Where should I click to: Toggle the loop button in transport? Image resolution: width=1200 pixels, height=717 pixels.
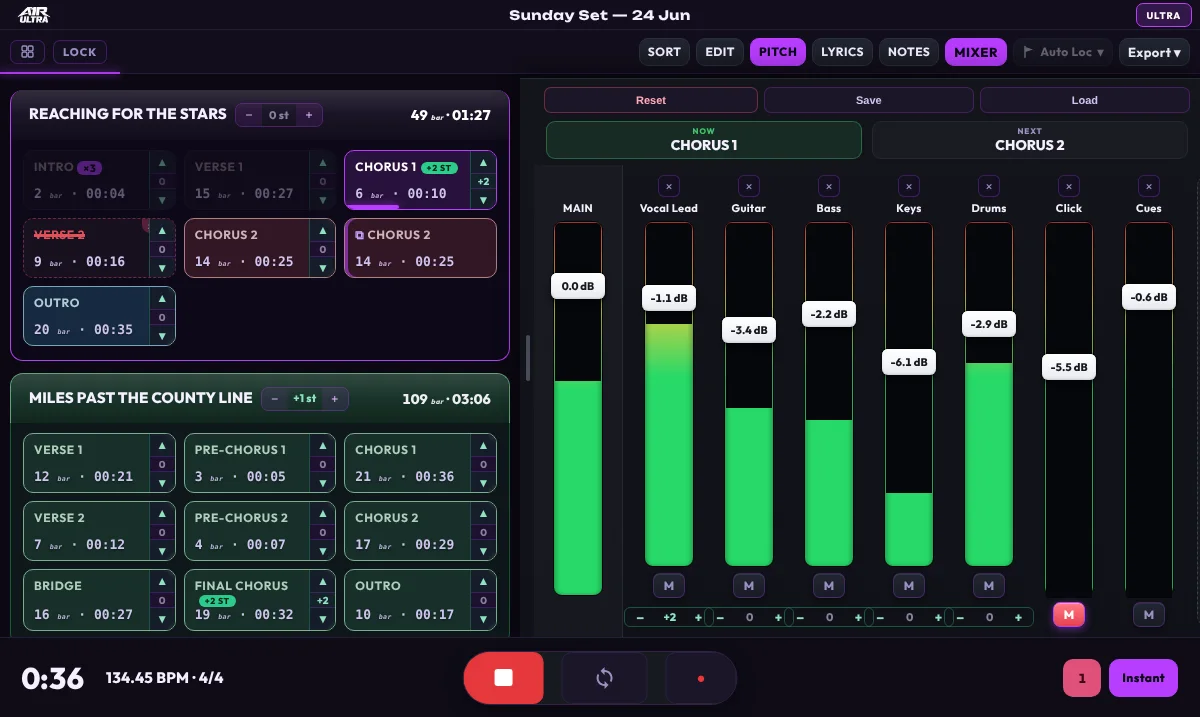[x=604, y=678]
